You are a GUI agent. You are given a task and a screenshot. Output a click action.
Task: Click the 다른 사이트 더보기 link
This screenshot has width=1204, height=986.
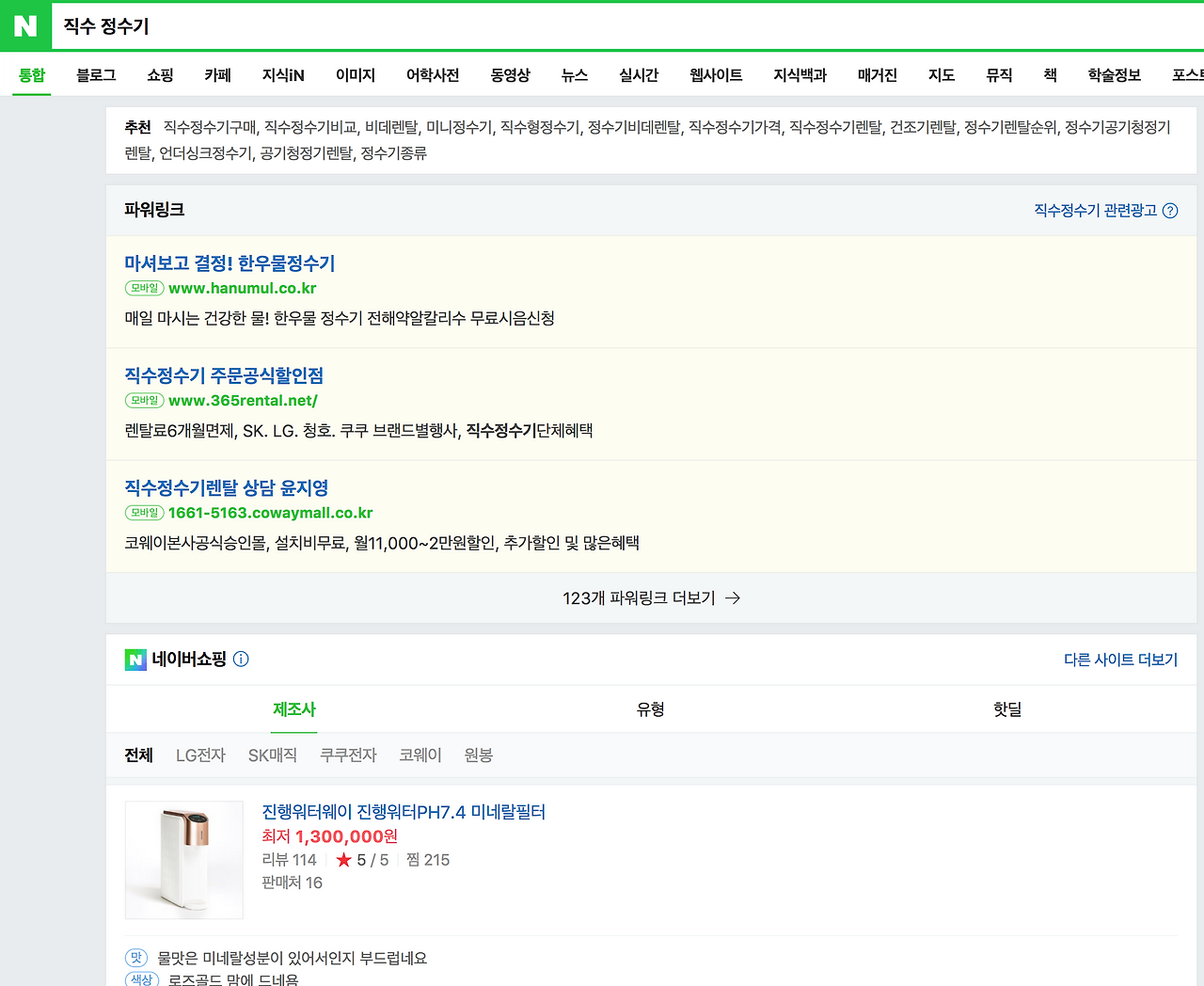tap(1120, 660)
